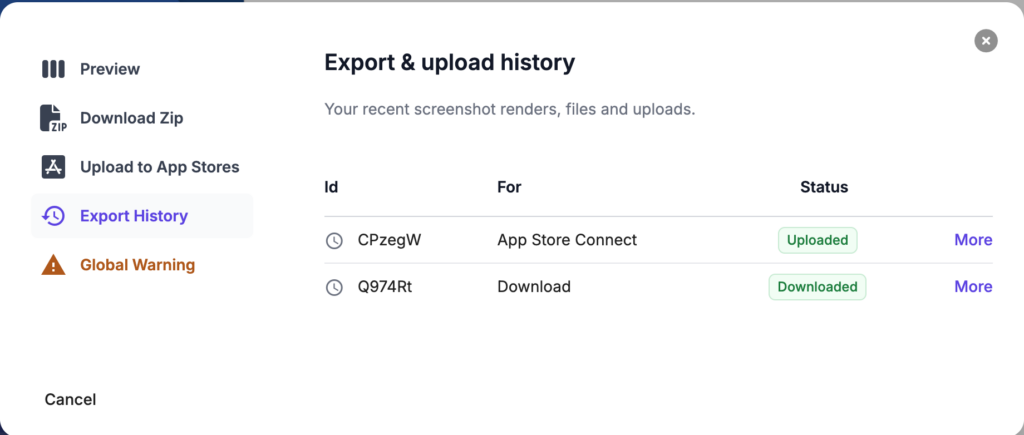1024x435 pixels.
Task: Open More for the Q974Rt export
Action: click(973, 287)
